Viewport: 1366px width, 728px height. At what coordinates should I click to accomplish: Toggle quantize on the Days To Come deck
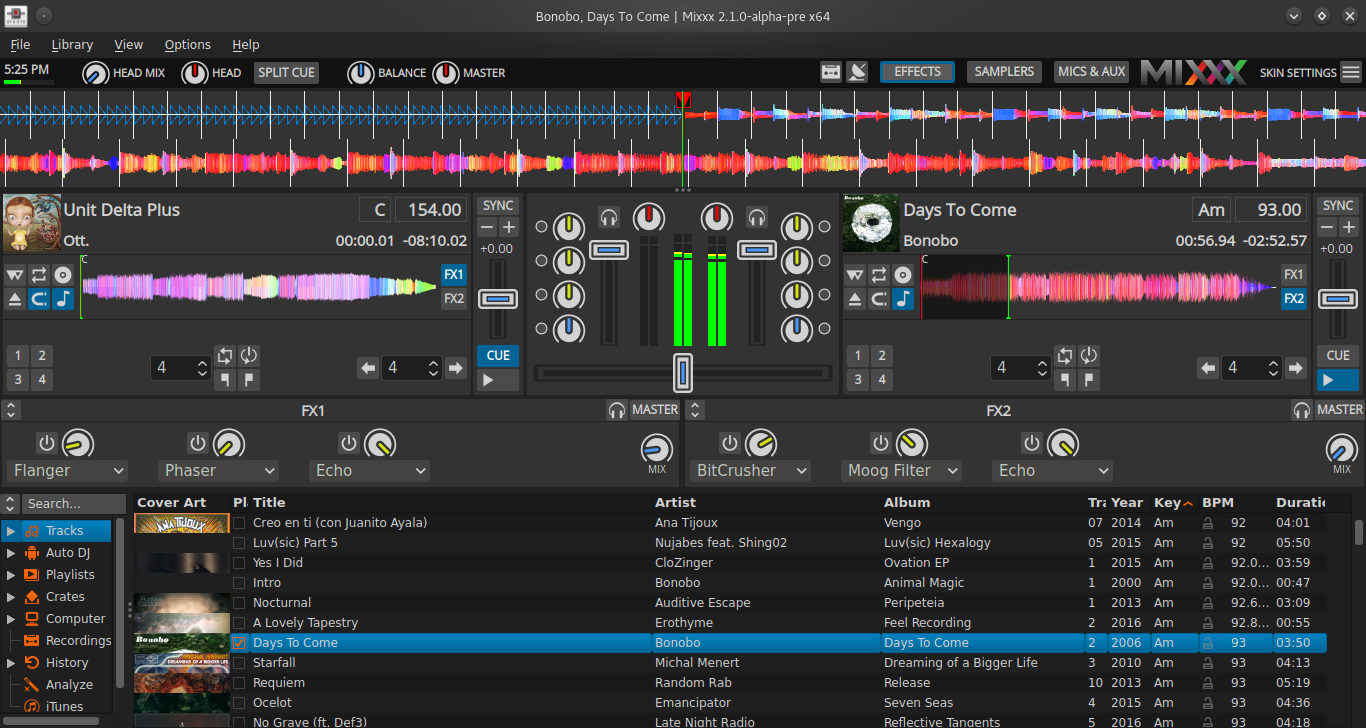point(879,298)
